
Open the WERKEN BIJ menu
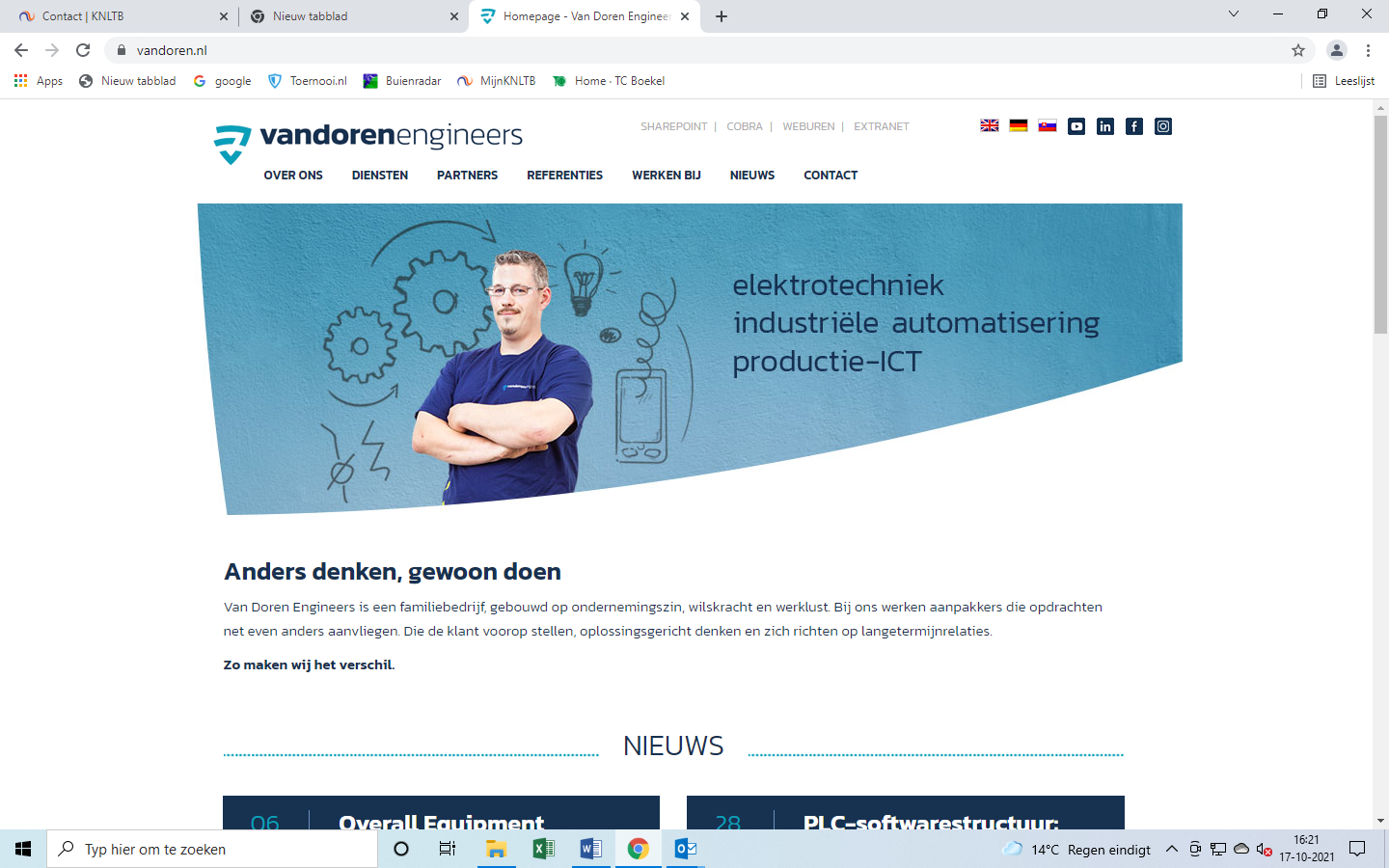(x=667, y=176)
